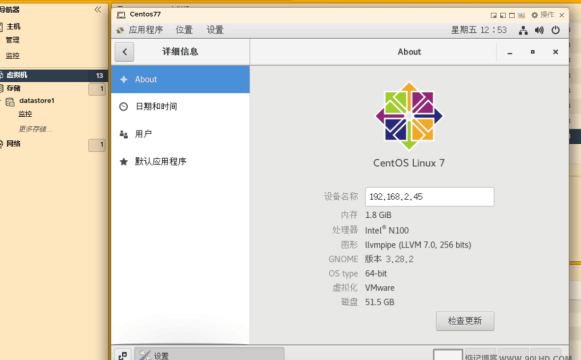
Task: Click the virtualization value VMware
Action: pos(380,288)
